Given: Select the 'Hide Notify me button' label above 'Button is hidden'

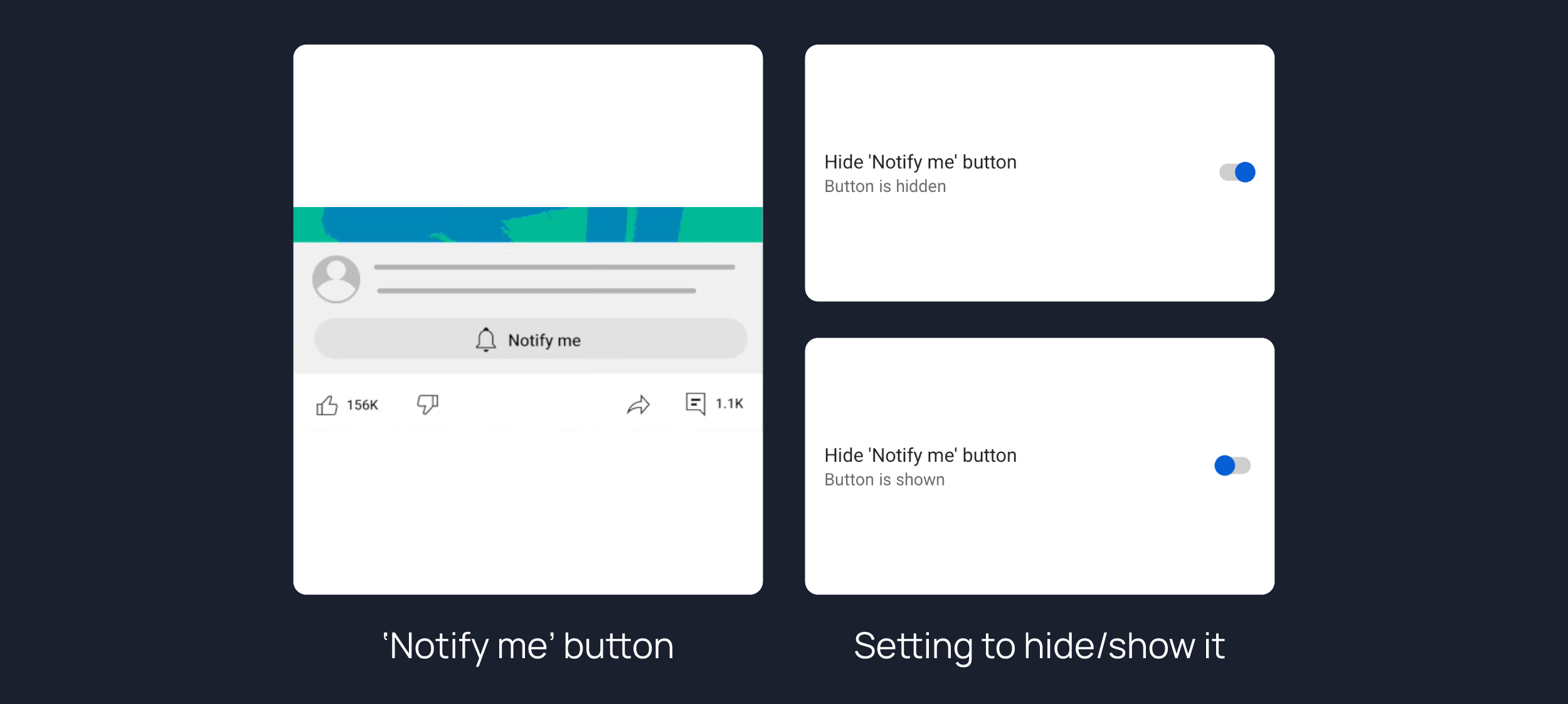Looking at the screenshot, I should tap(920, 162).
